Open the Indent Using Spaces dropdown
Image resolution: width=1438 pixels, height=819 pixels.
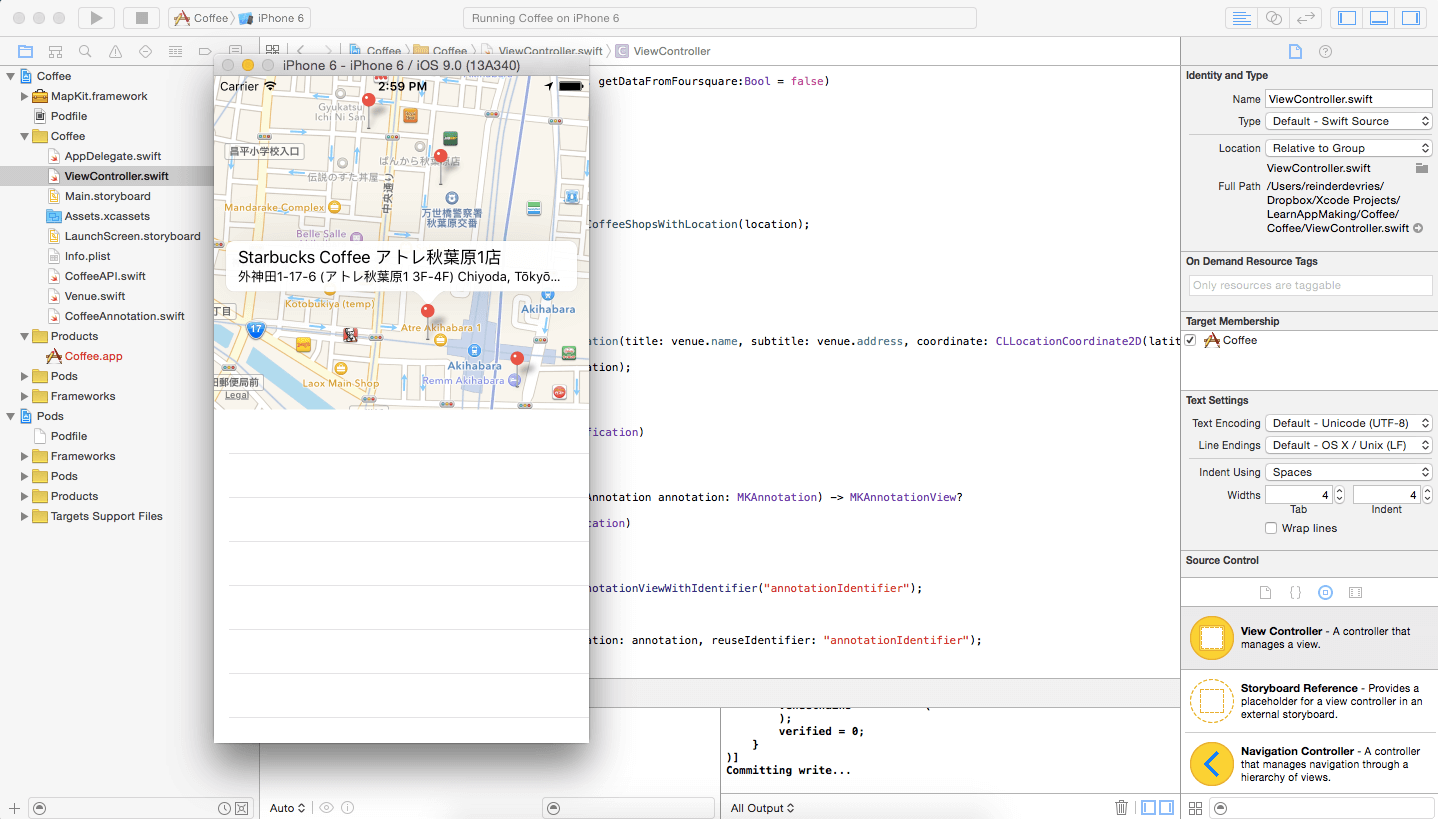point(1348,472)
